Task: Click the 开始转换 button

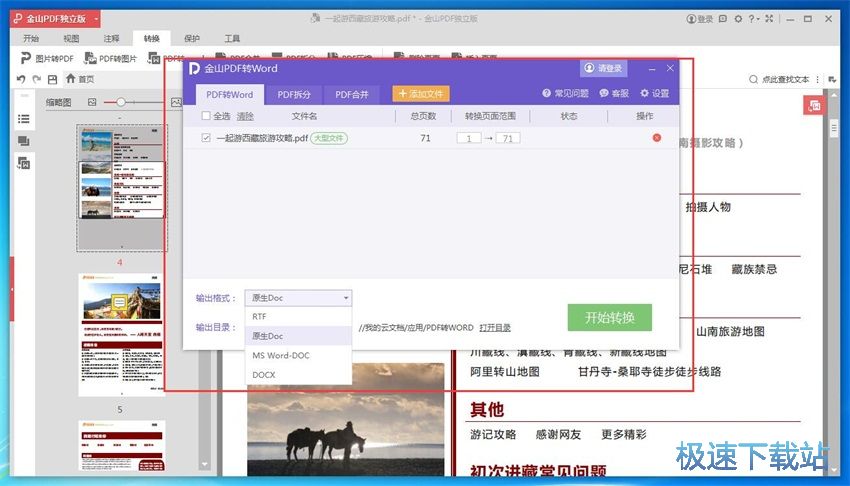Action: [x=610, y=317]
